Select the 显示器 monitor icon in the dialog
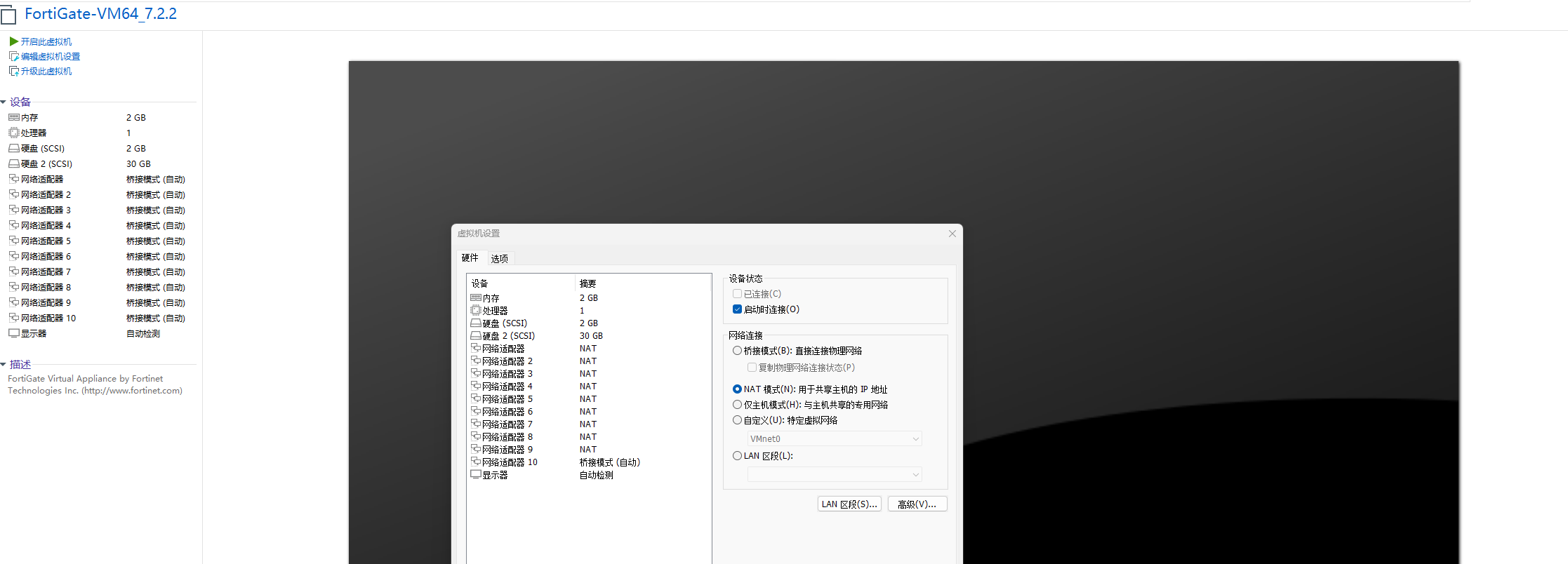Viewport: 1568px width, 564px height. coord(476,475)
